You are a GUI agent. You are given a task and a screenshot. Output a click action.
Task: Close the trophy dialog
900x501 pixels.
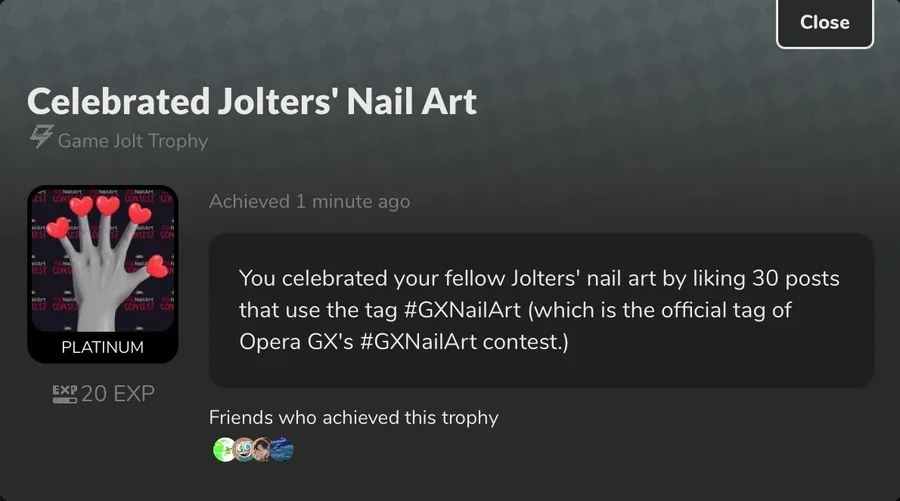click(824, 22)
